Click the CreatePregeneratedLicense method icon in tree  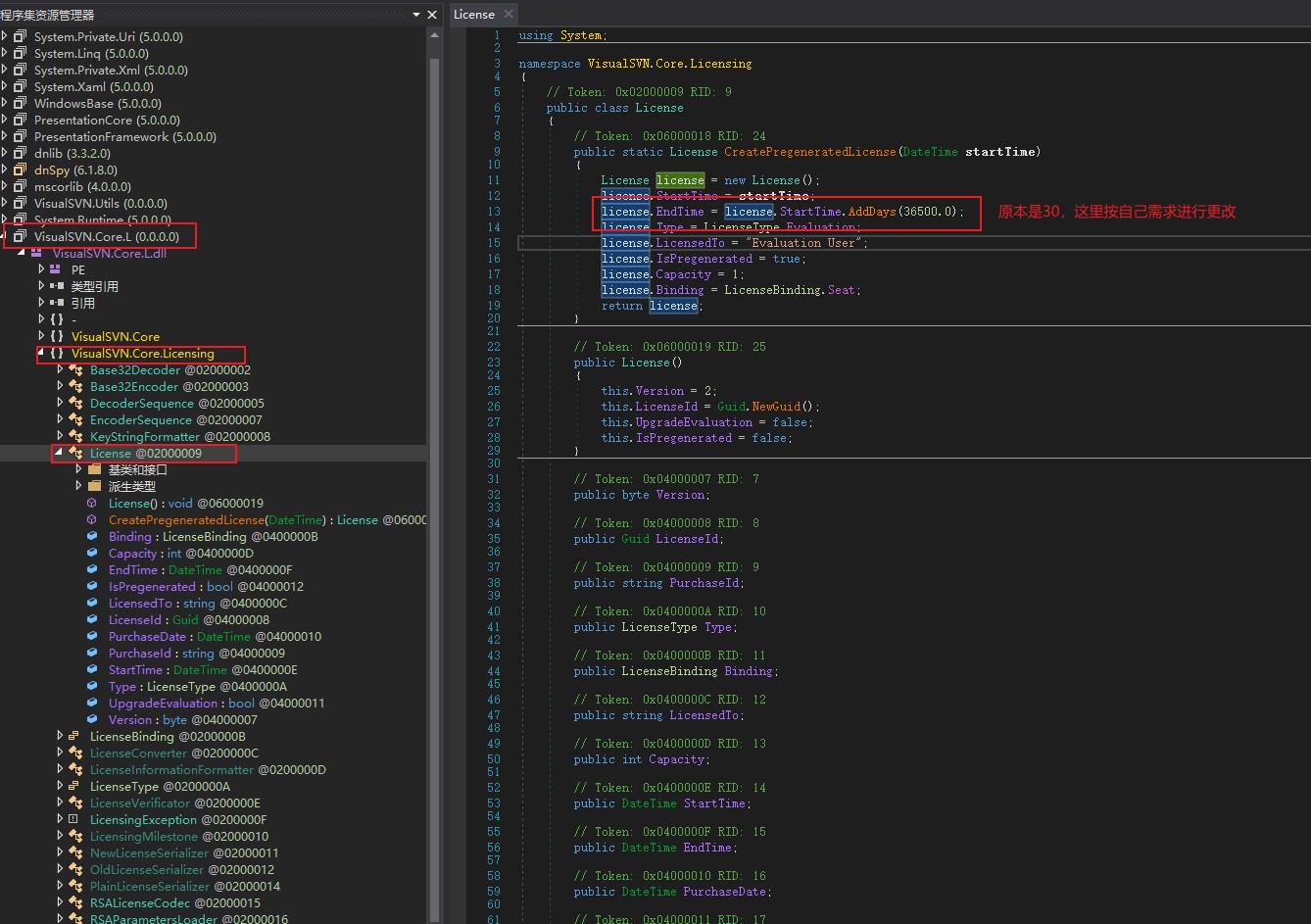click(x=91, y=519)
